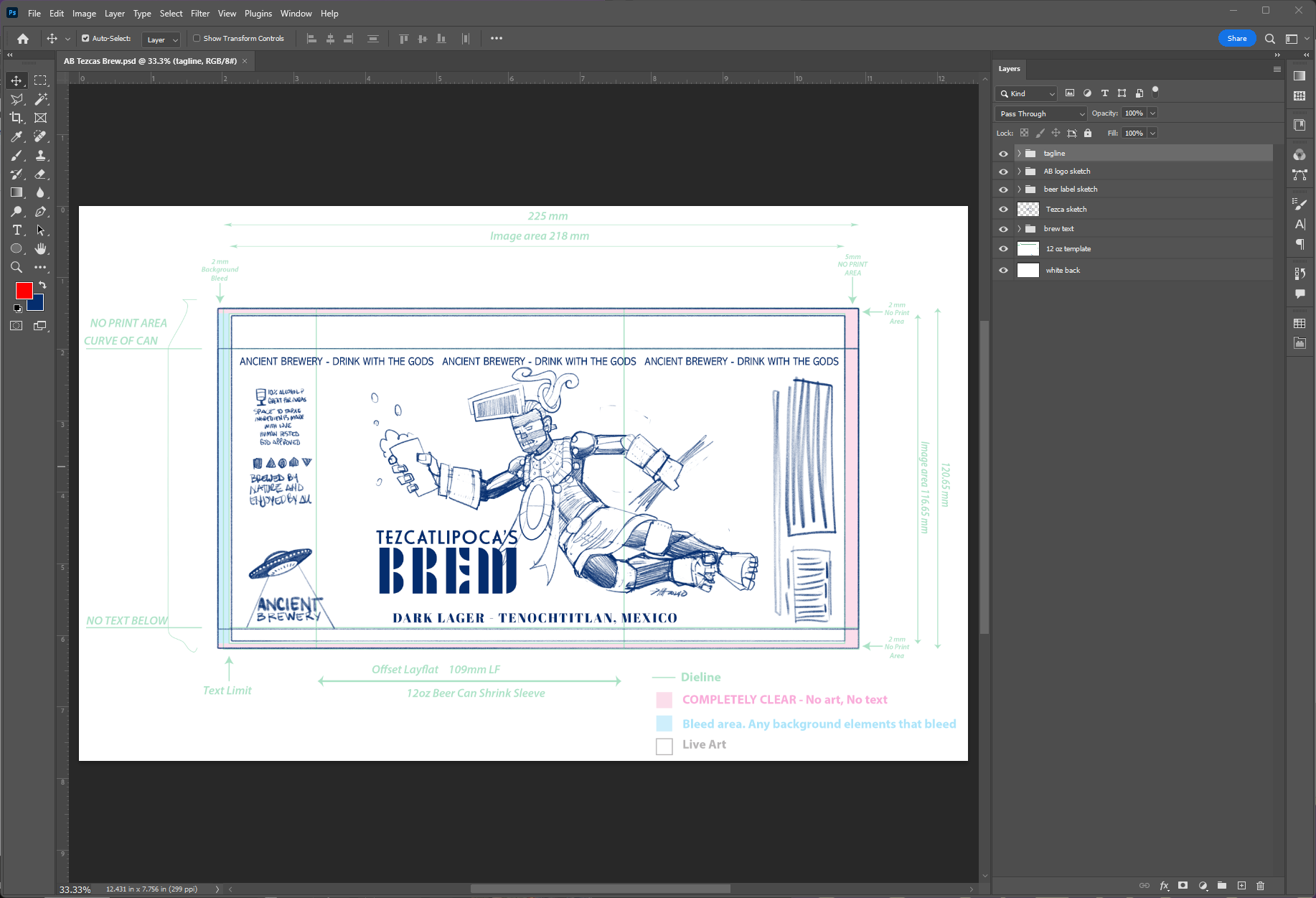Enable Show Transform Controls checkbox
Image resolution: width=1316 pixels, height=898 pixels.
tap(197, 39)
